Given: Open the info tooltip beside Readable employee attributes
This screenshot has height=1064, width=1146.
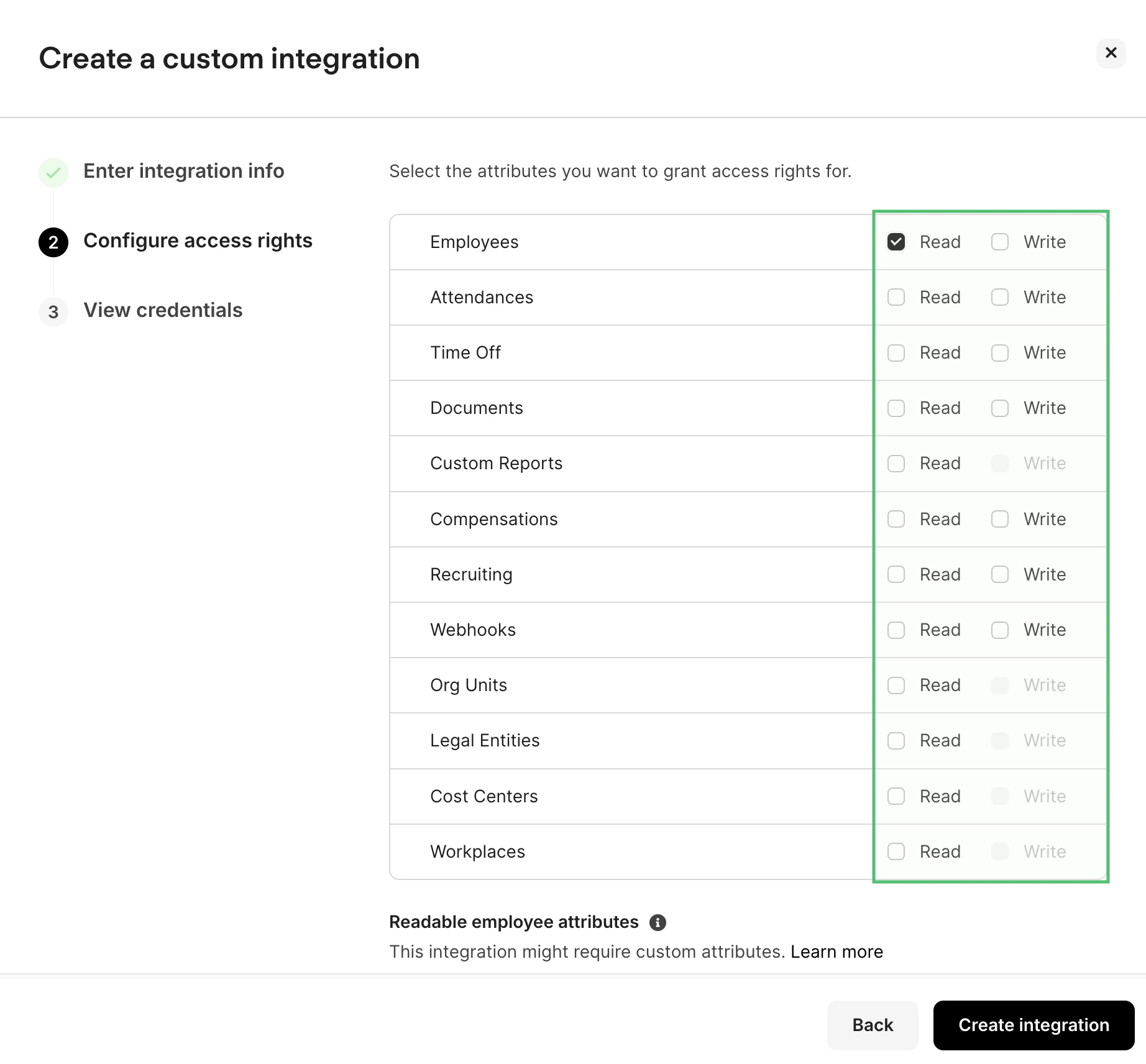Looking at the screenshot, I should [659, 922].
